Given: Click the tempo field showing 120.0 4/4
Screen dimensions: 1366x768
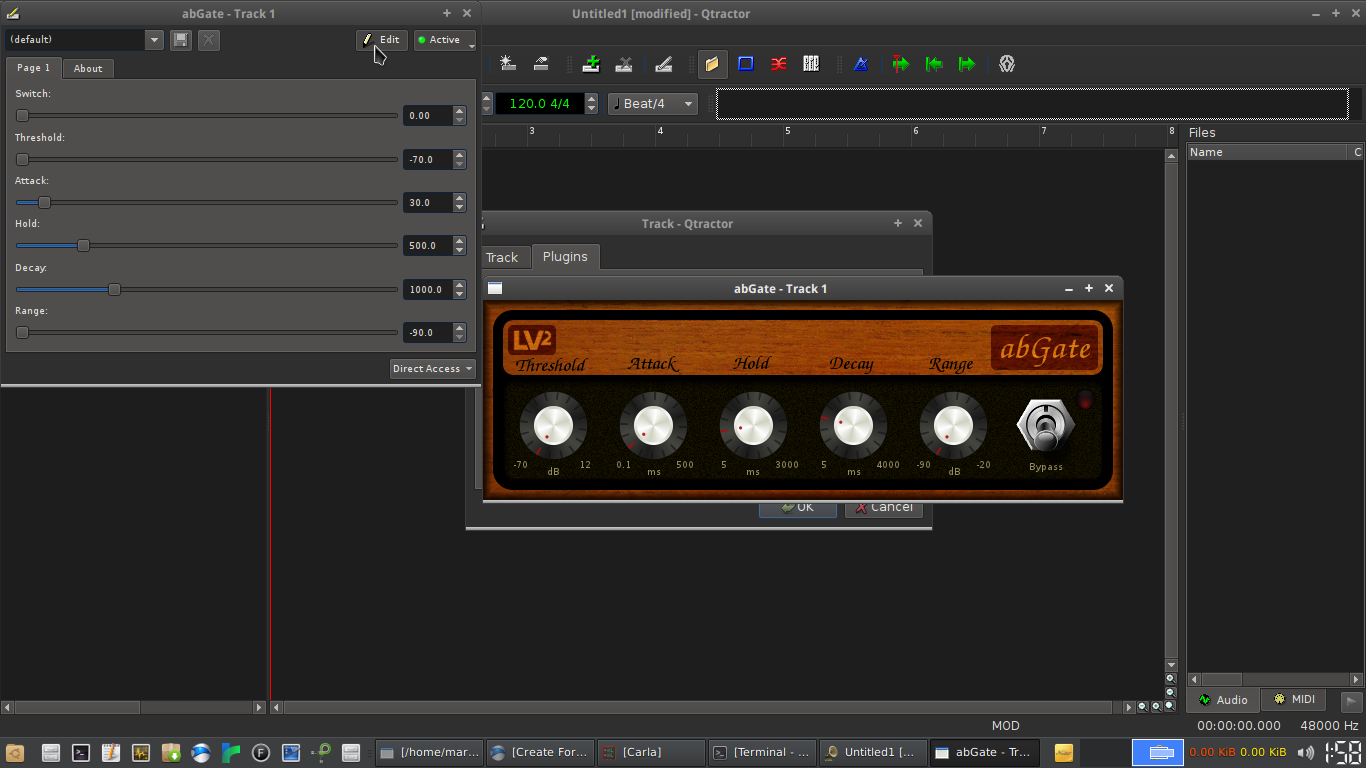Looking at the screenshot, I should (x=540, y=104).
